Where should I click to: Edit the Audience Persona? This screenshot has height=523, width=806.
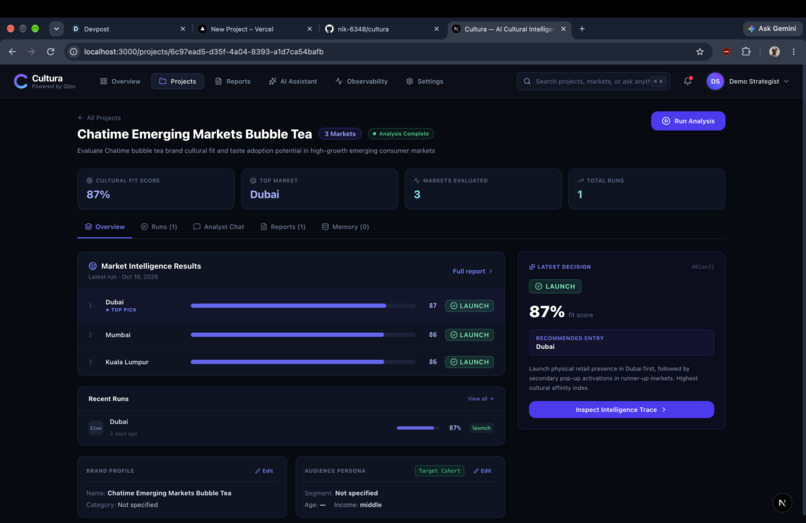click(482, 471)
